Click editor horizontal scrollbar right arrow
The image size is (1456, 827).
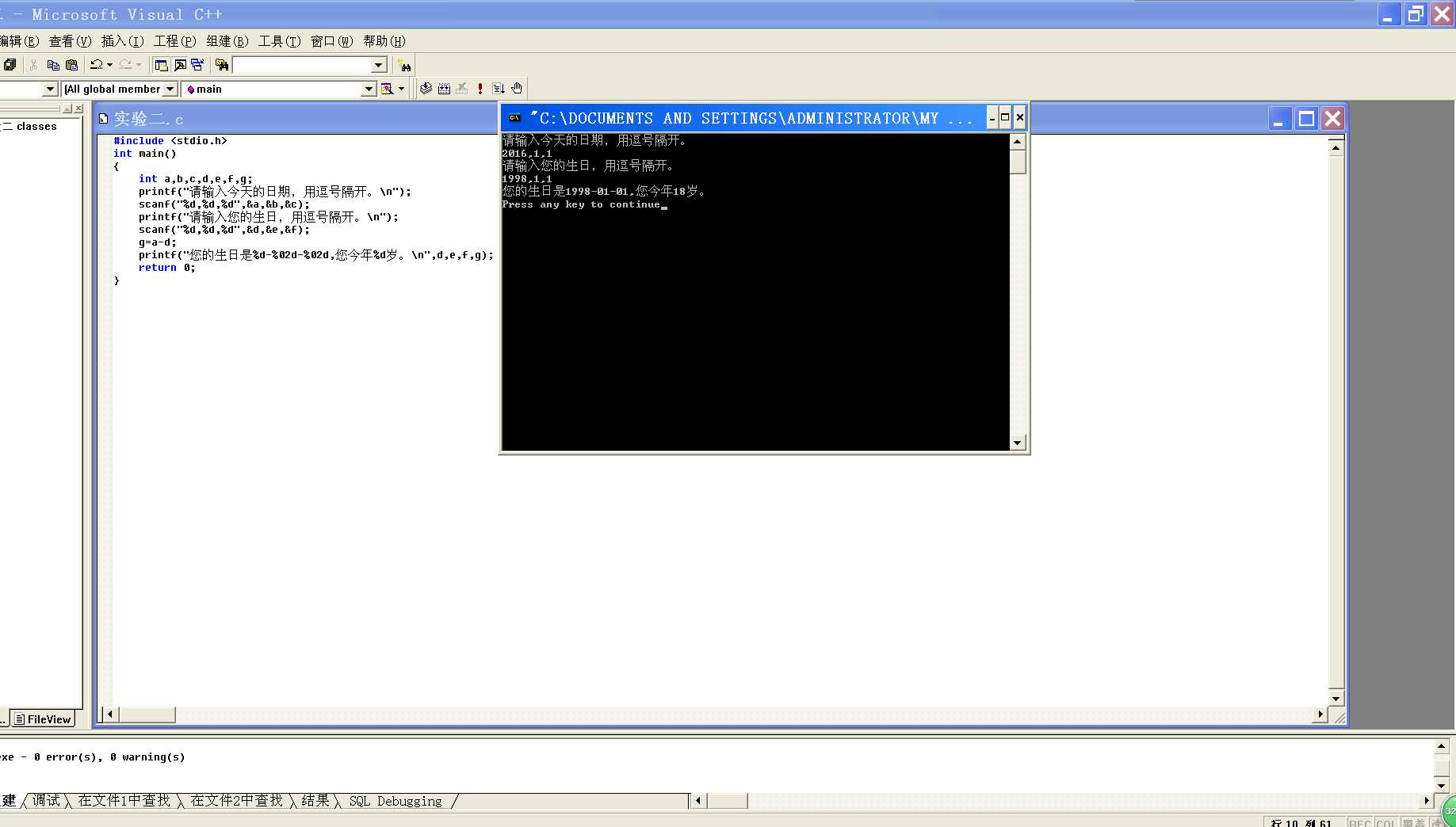point(1320,715)
